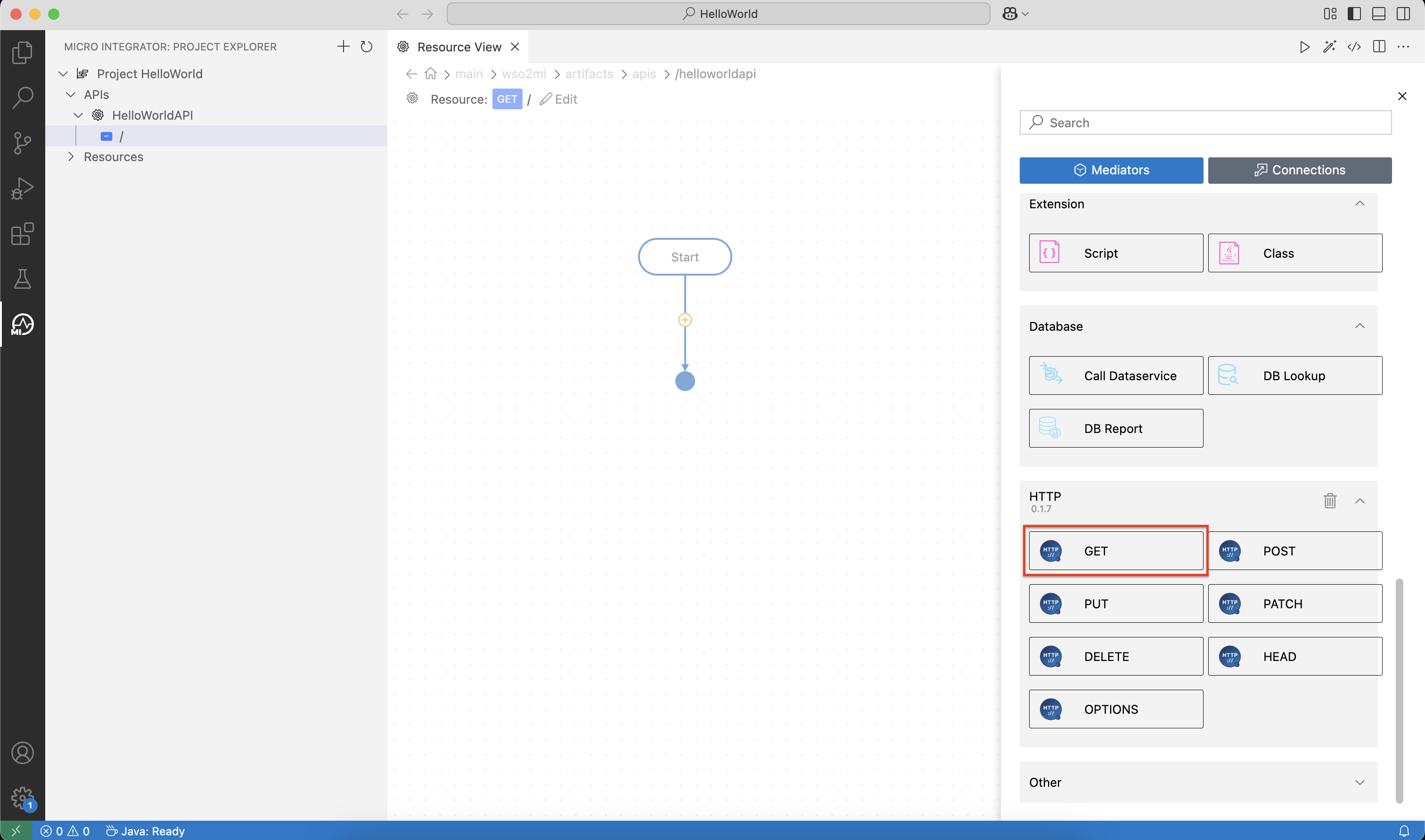Run the project with the play icon
Viewport: 1425px width, 840px height.
pos(1304,47)
